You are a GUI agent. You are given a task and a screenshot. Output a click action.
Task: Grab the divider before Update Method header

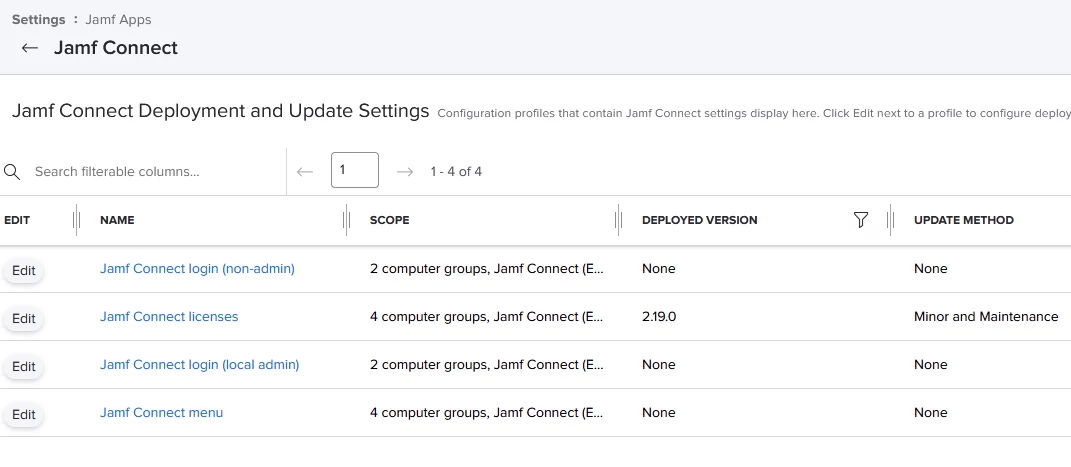[891, 220]
